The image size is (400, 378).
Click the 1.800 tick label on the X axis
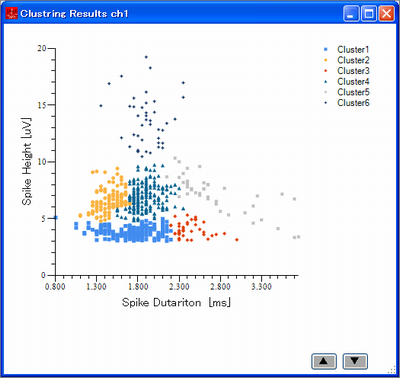[138, 286]
